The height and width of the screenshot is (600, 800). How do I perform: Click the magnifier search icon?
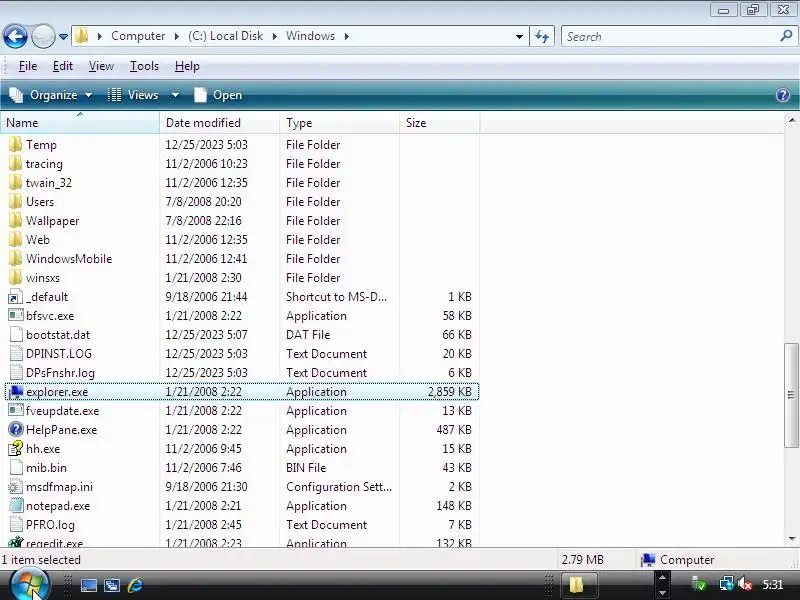786,36
